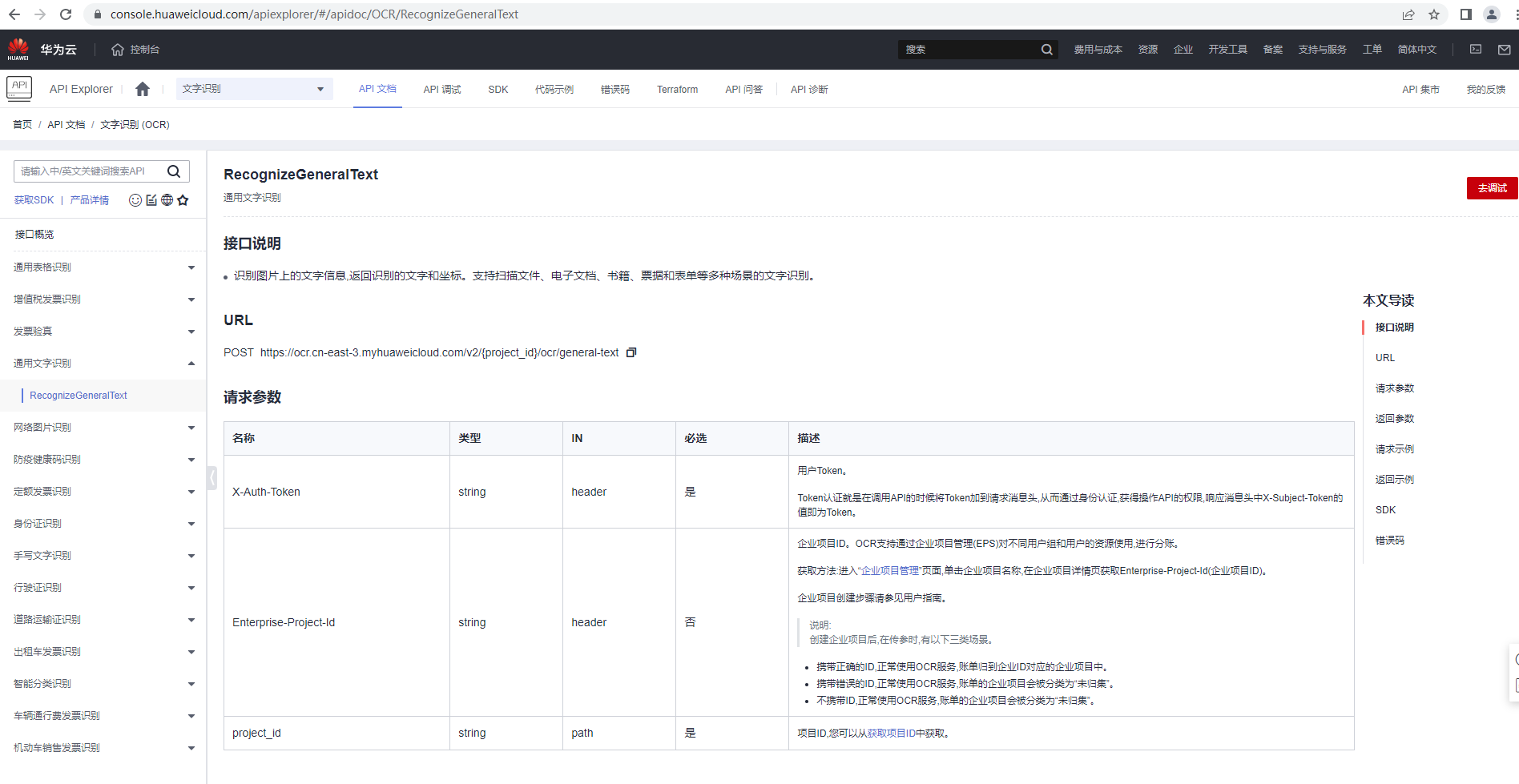The image size is (1519, 784).
Task: Click the top search magnifier icon
Action: pyautogui.click(x=1046, y=50)
